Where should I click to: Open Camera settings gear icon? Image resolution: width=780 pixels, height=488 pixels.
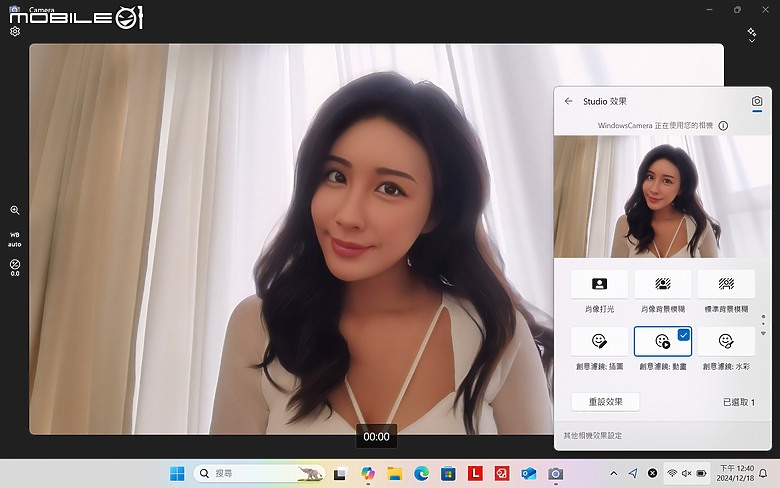[15, 31]
